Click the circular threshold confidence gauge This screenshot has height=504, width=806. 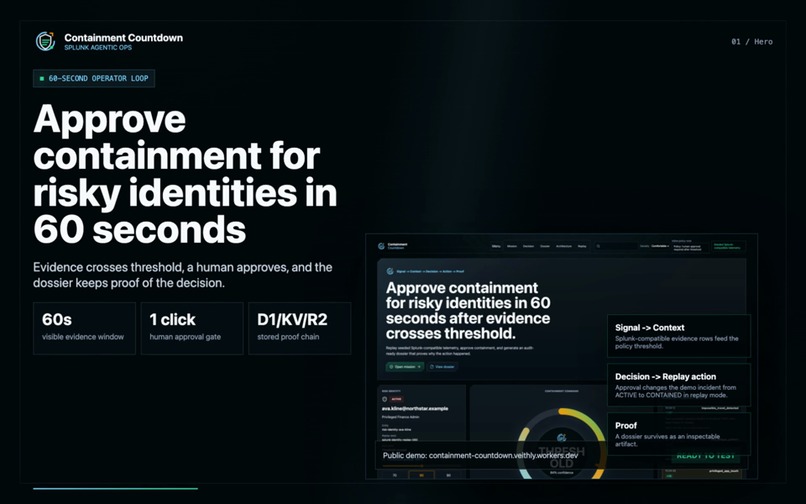pyautogui.click(x=561, y=445)
